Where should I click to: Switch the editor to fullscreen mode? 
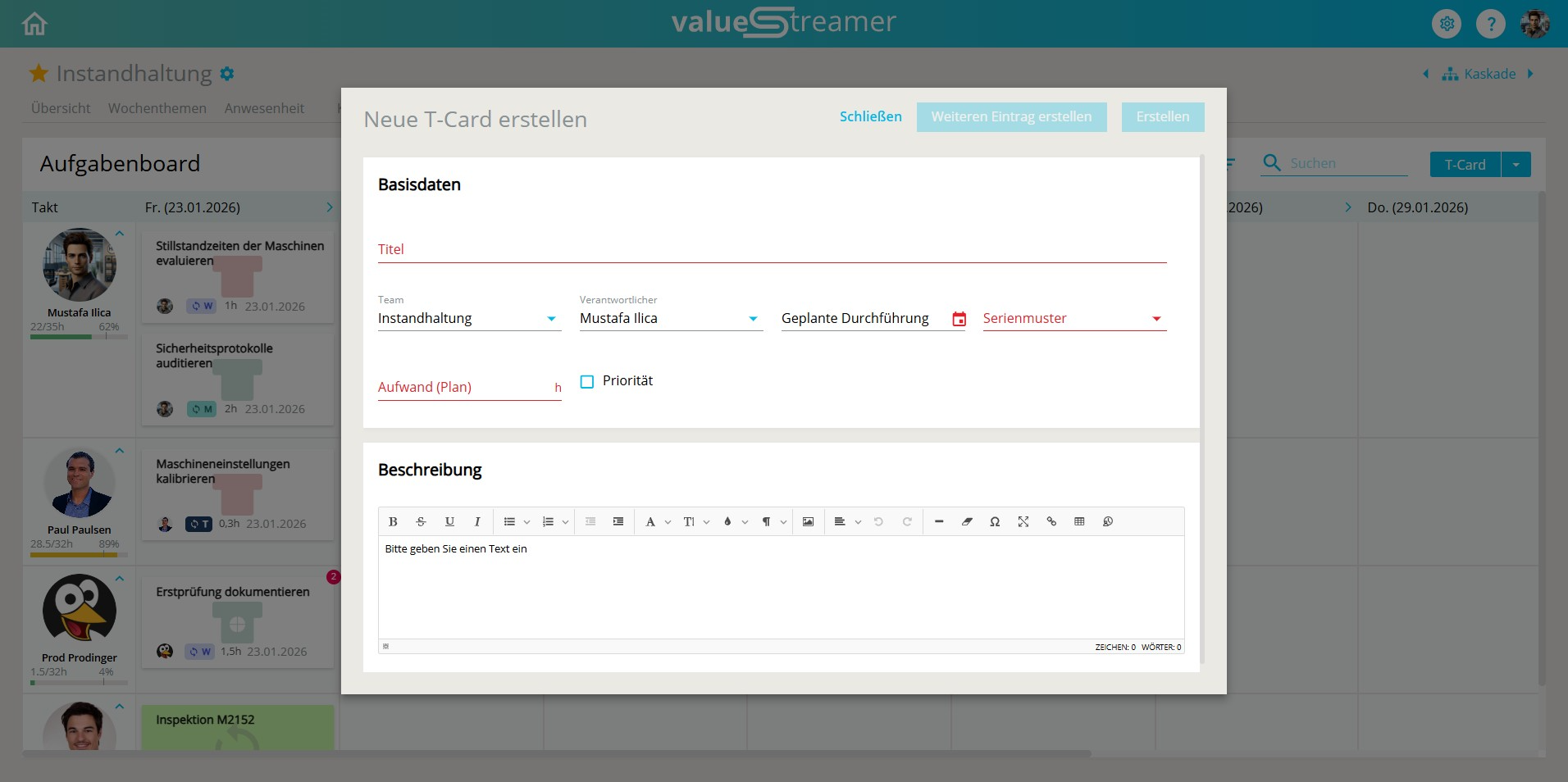(x=1023, y=522)
